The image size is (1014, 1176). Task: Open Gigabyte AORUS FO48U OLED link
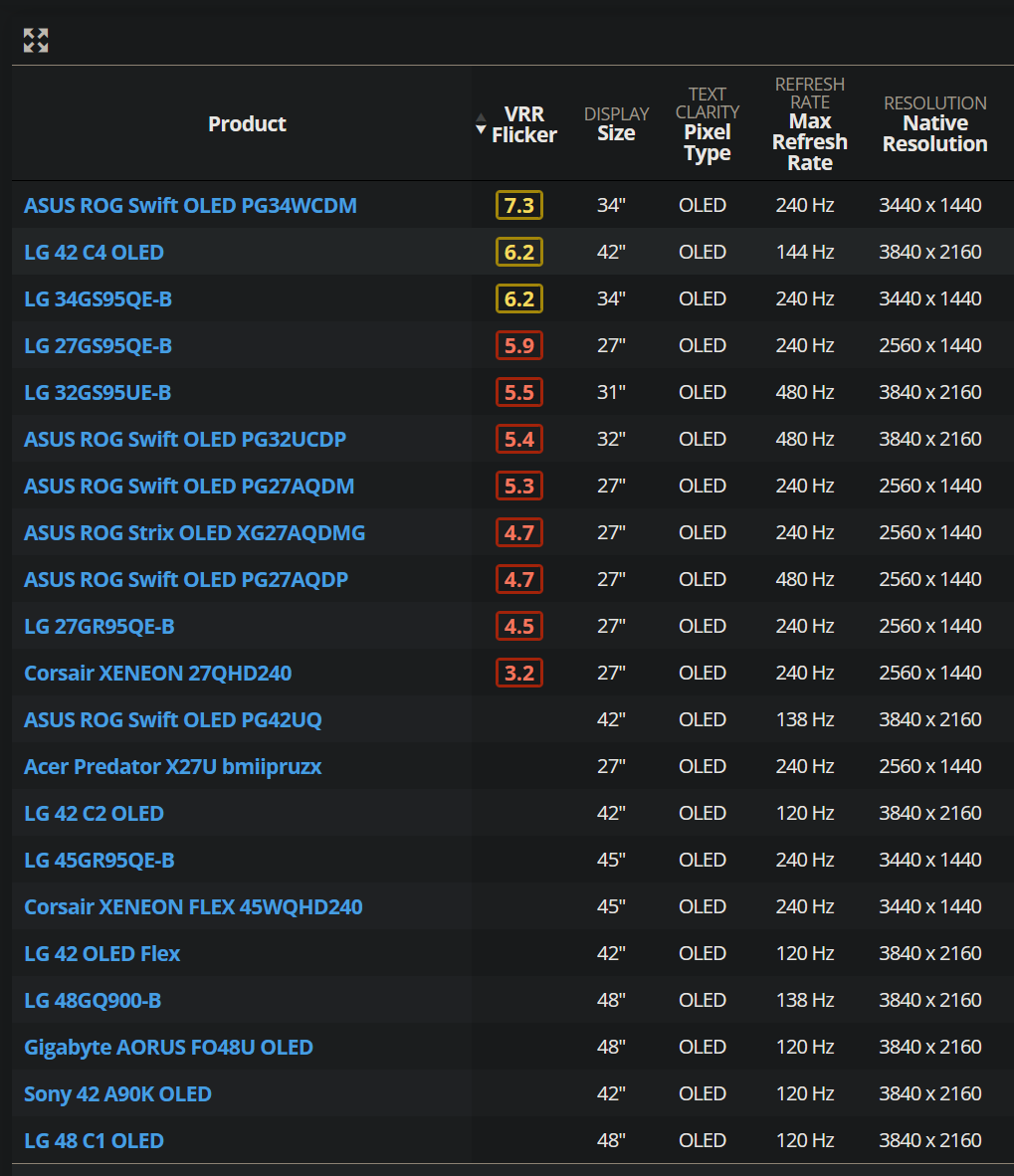click(169, 1047)
